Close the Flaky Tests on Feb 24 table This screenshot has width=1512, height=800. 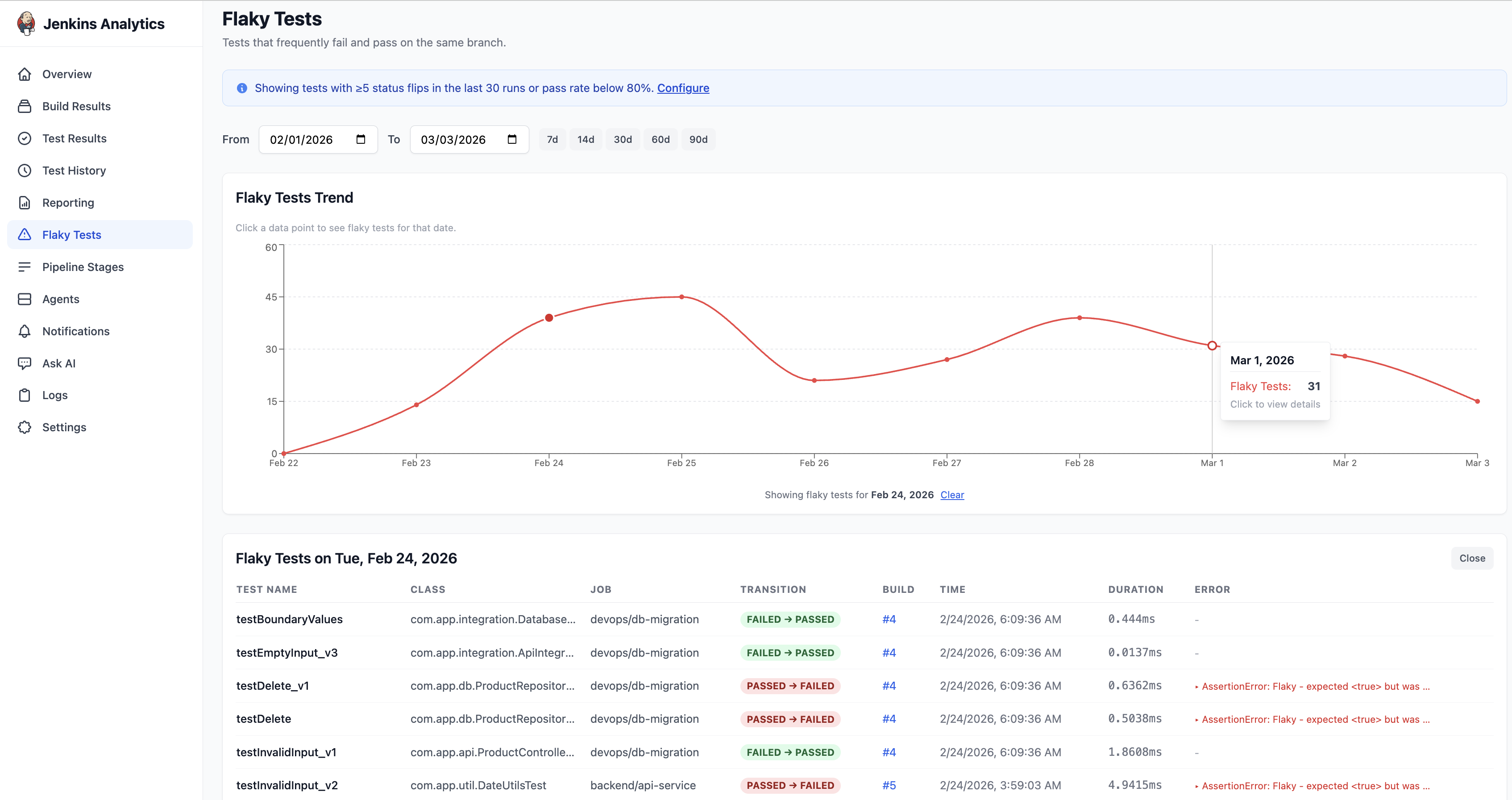pos(1471,558)
